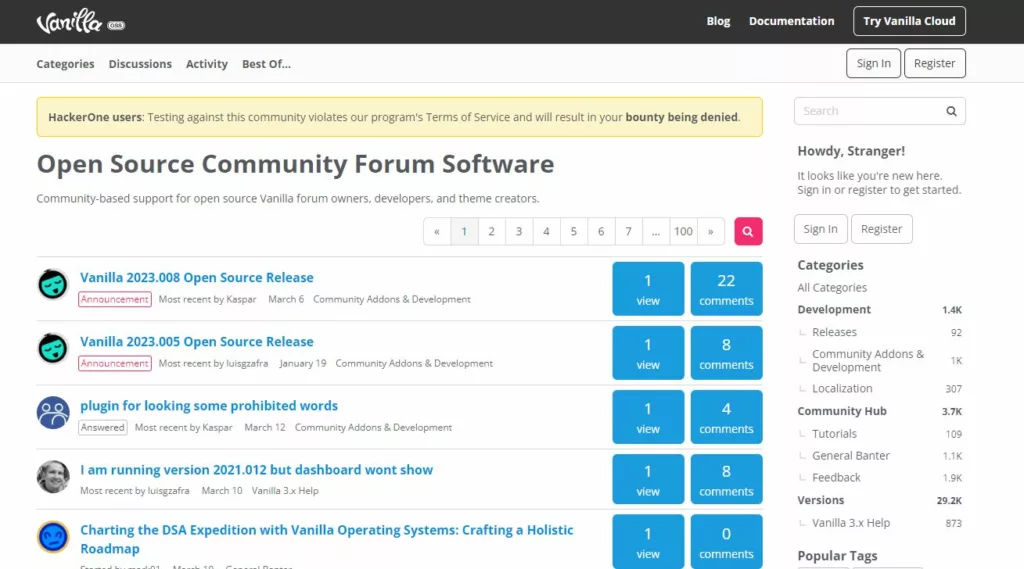Open the Releases subcategory
This screenshot has height=569, width=1024.
pyautogui.click(x=834, y=332)
